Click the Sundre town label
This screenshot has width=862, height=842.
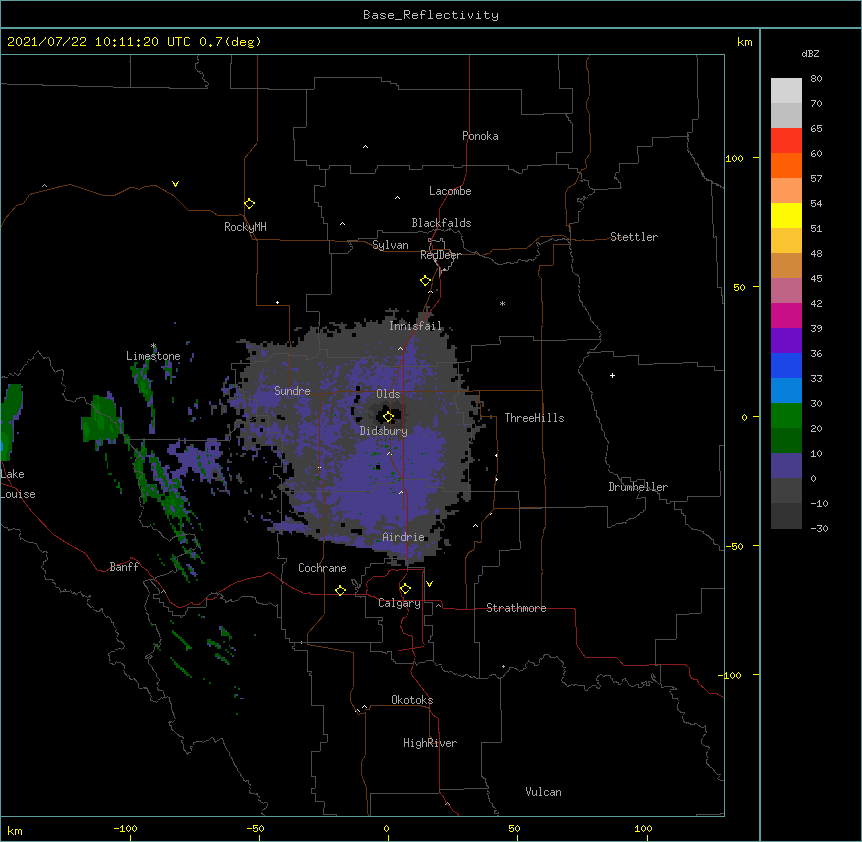coord(292,391)
